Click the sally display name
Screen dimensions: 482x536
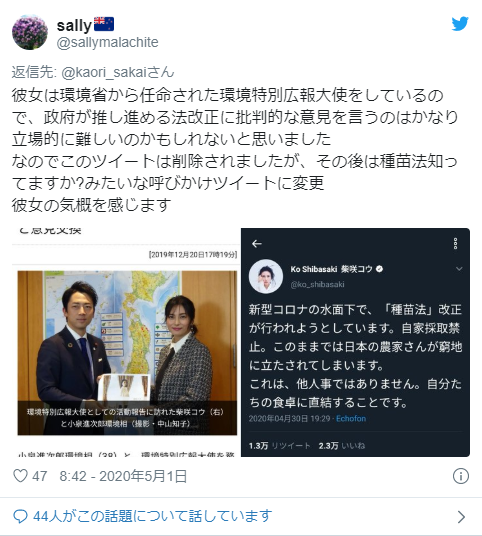(74, 25)
